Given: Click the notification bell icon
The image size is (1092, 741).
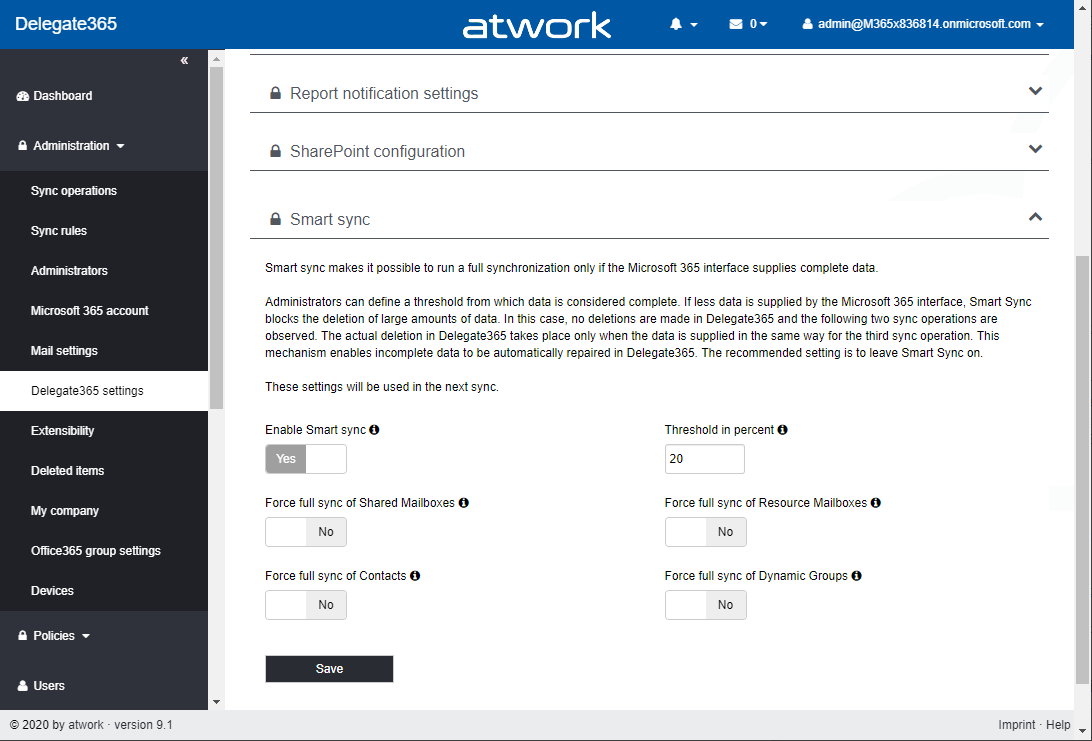Looking at the screenshot, I should [x=676, y=24].
